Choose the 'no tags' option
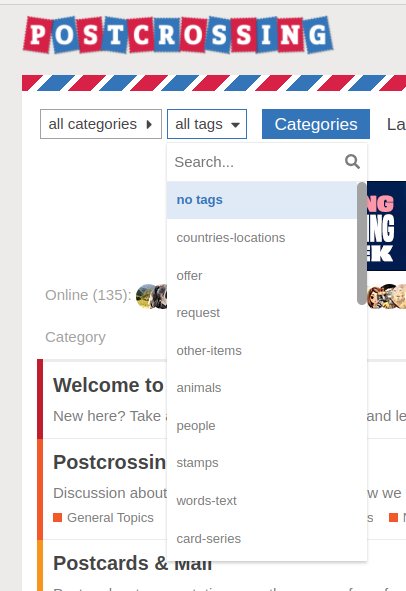The width and height of the screenshot is (406, 591). 262,200
